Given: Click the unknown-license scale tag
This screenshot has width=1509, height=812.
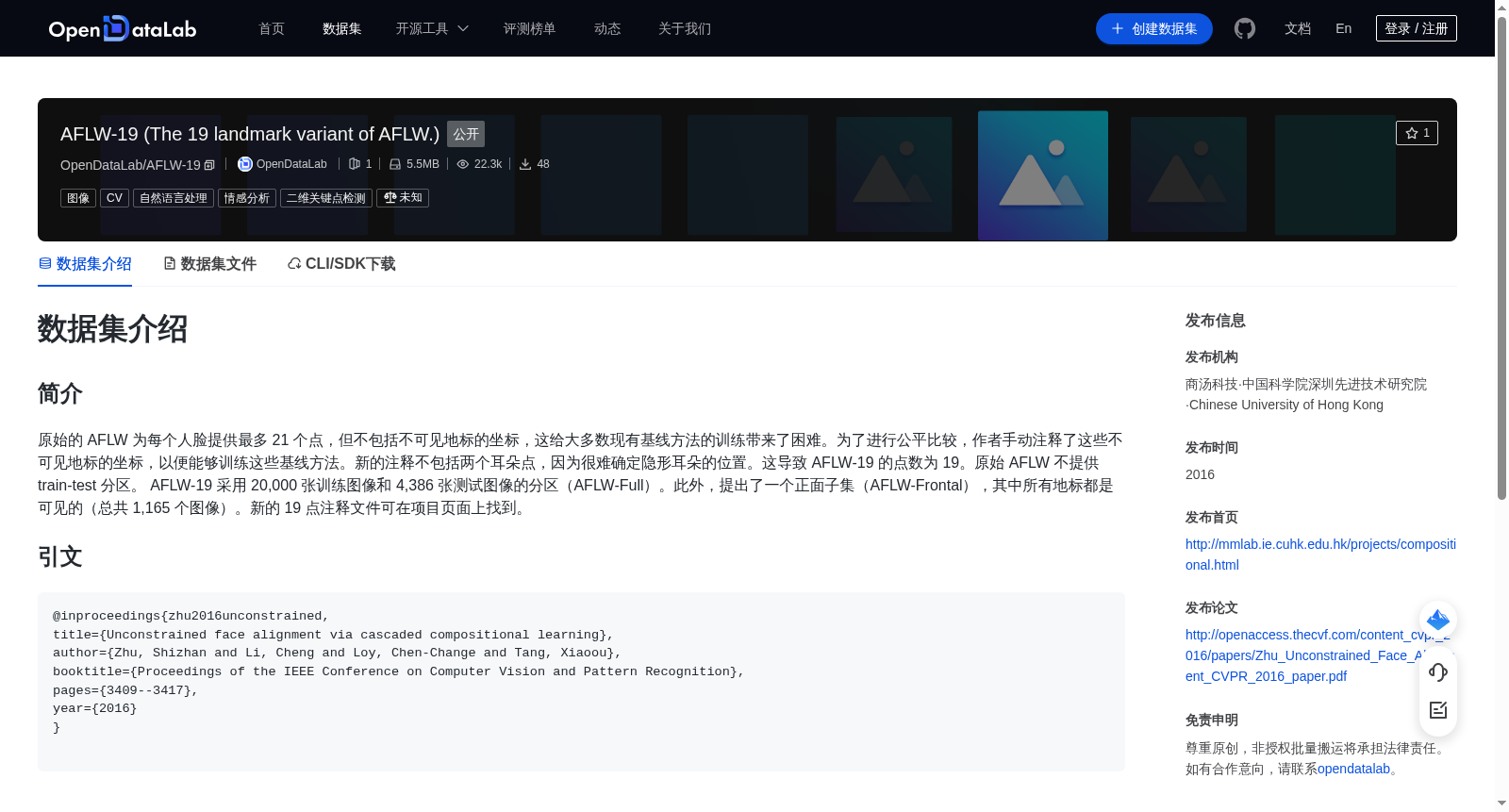Looking at the screenshot, I should pos(403,198).
